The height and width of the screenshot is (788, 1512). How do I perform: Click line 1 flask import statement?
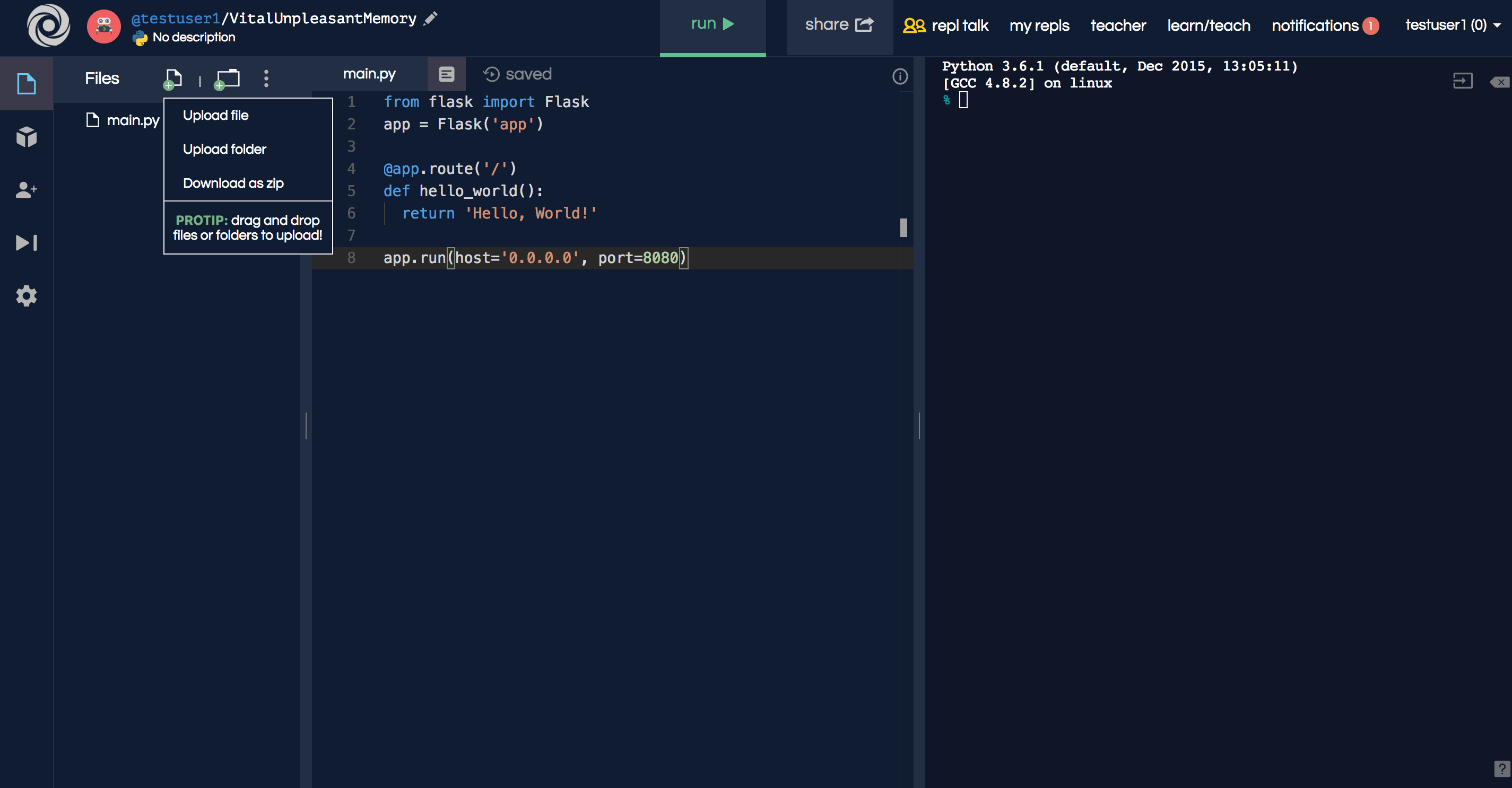pos(486,101)
